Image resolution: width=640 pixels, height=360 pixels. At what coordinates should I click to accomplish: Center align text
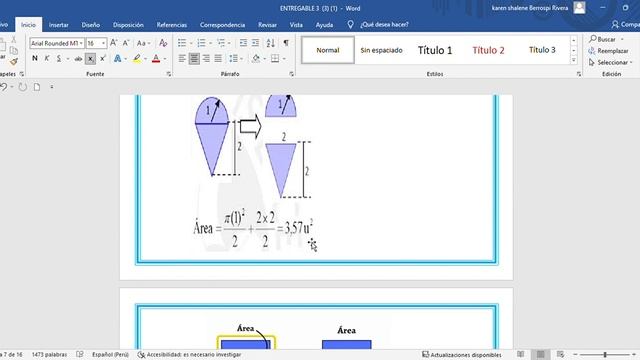click(x=194, y=59)
